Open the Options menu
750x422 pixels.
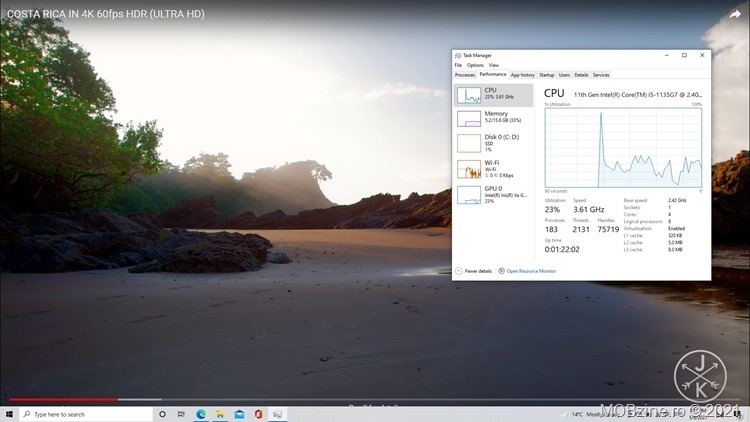(474, 65)
